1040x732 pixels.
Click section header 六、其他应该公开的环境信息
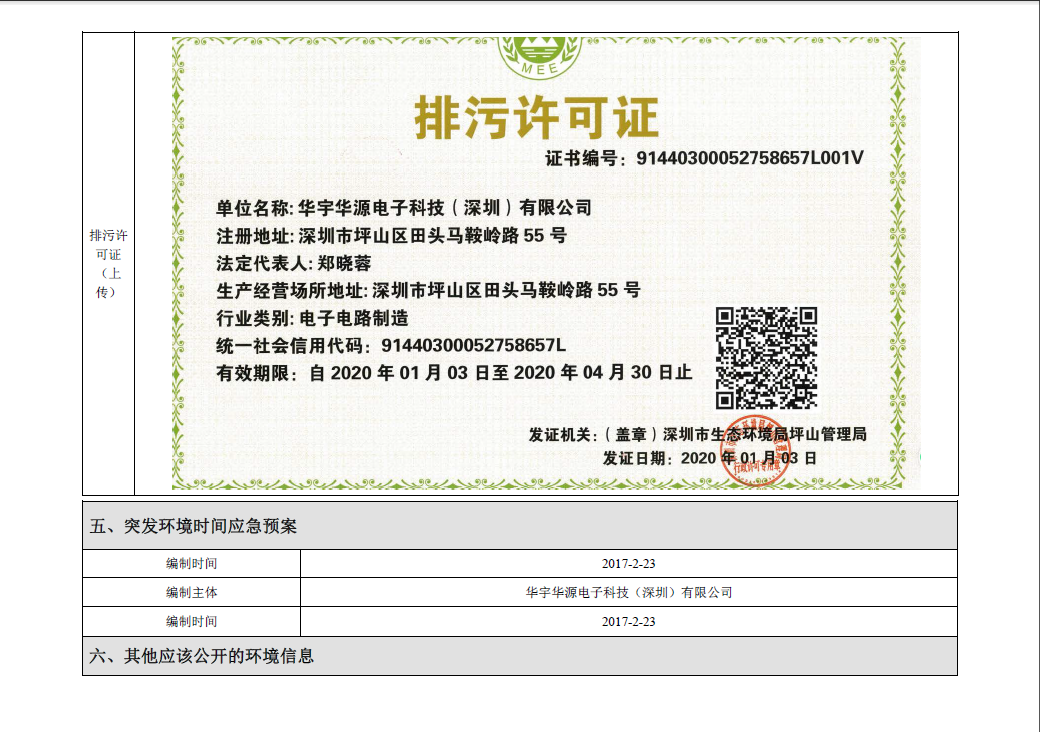coord(519,656)
